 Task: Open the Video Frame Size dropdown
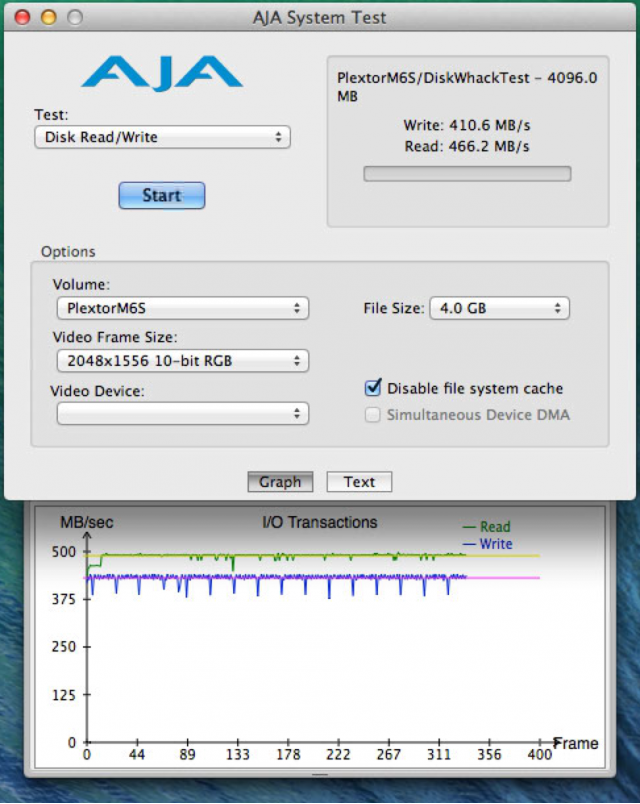point(183,361)
